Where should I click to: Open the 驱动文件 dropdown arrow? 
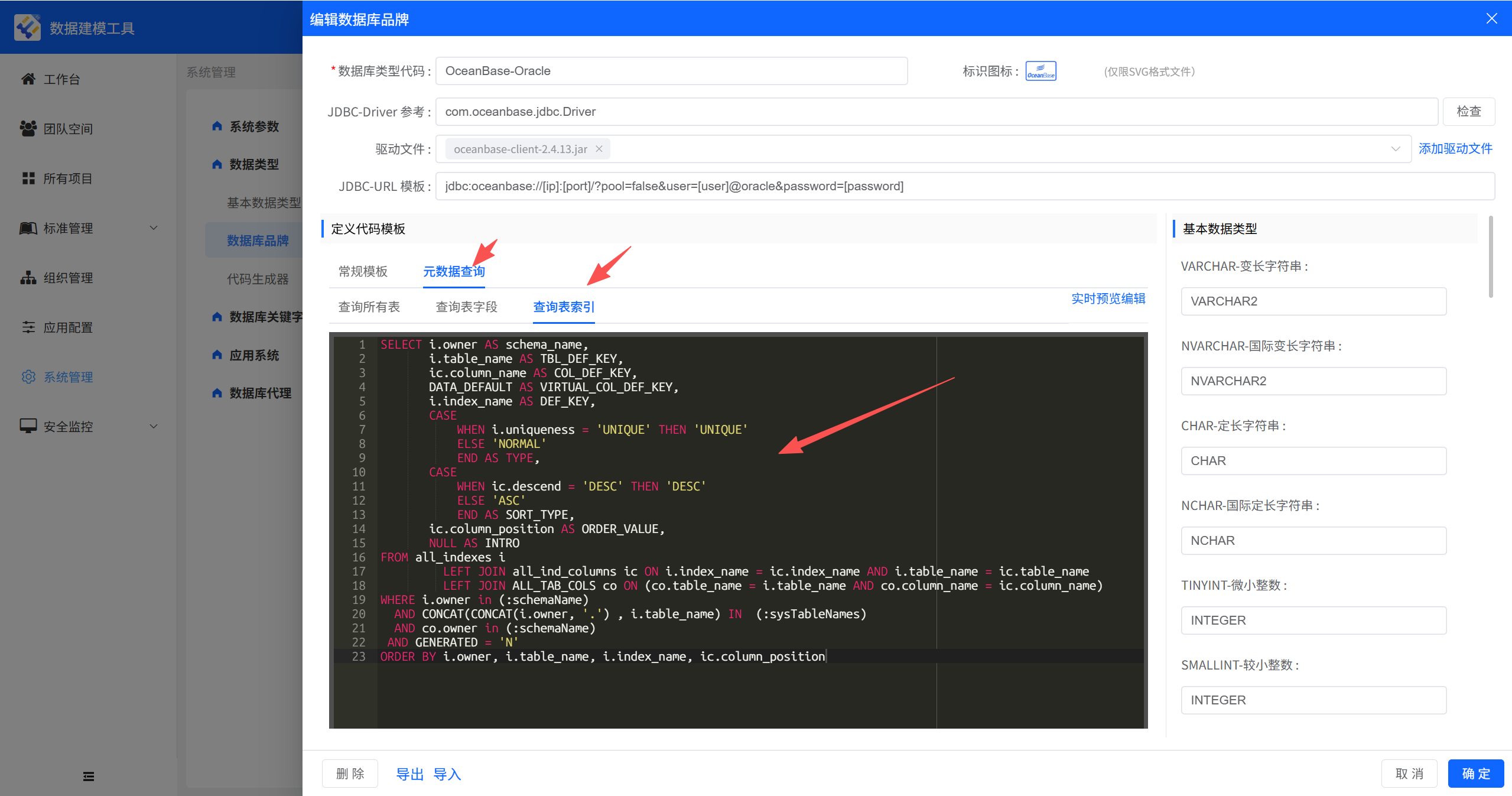click(1396, 149)
